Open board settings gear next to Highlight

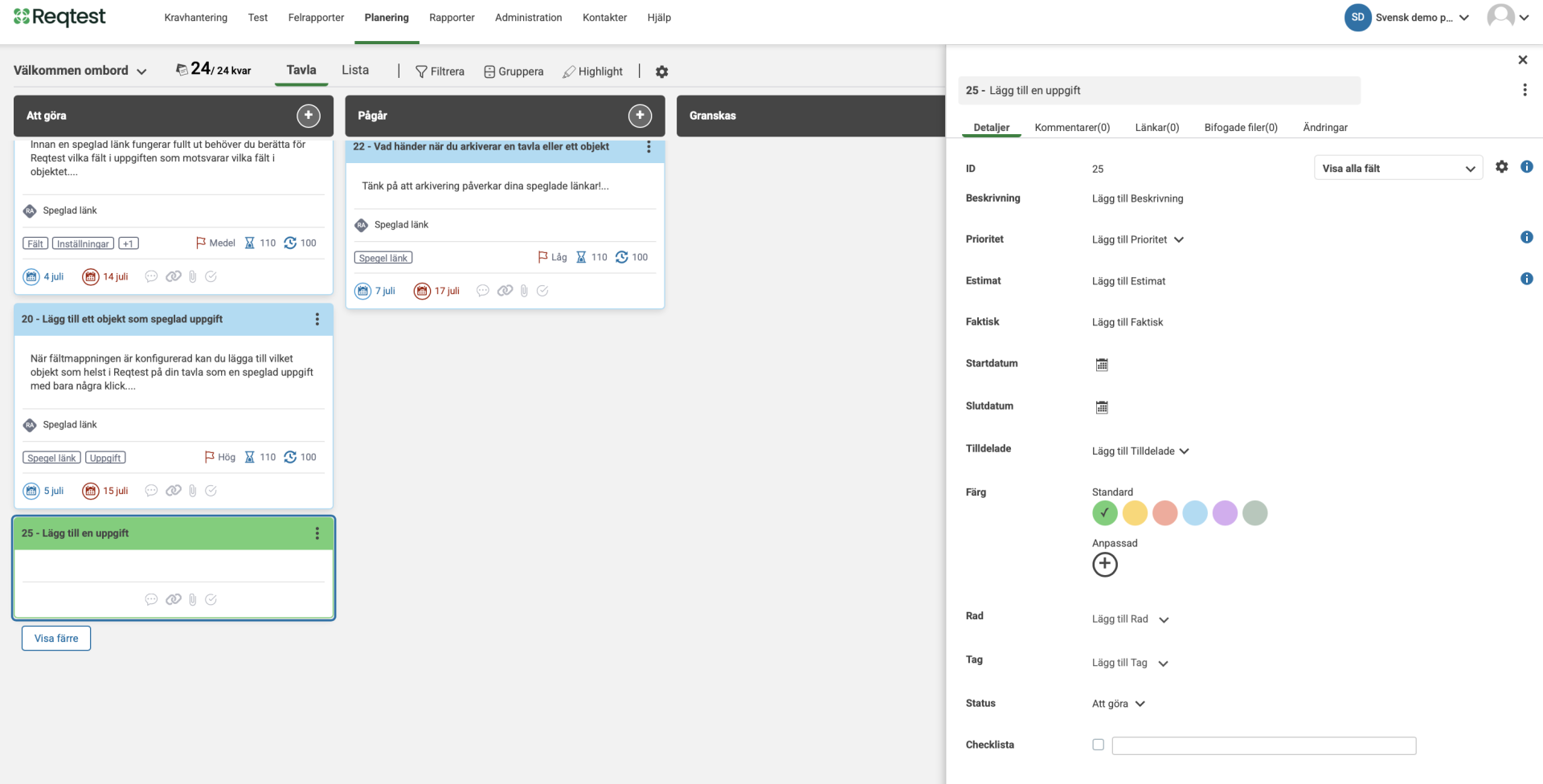coord(661,71)
